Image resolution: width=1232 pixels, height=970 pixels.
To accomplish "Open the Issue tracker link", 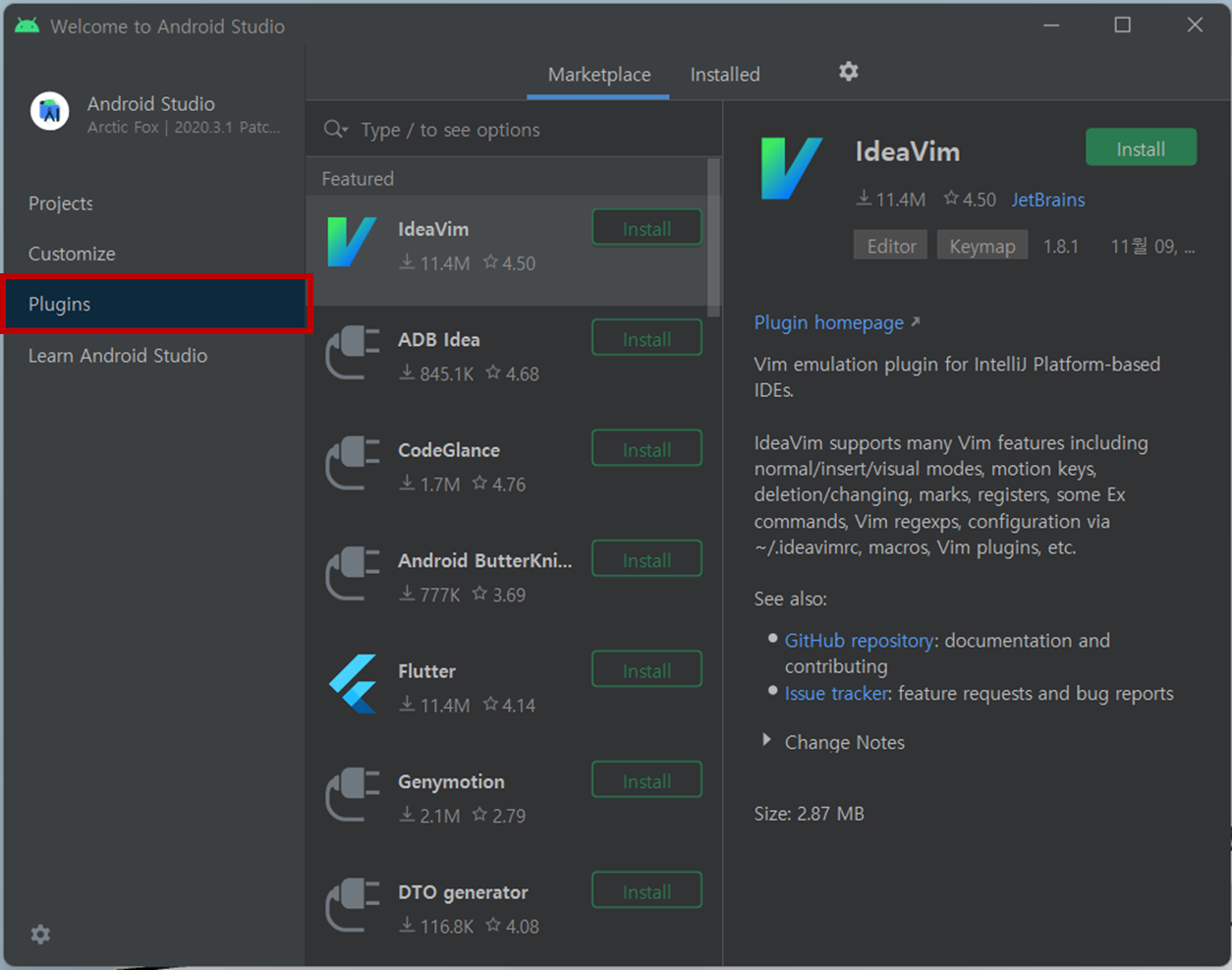I will [836, 694].
